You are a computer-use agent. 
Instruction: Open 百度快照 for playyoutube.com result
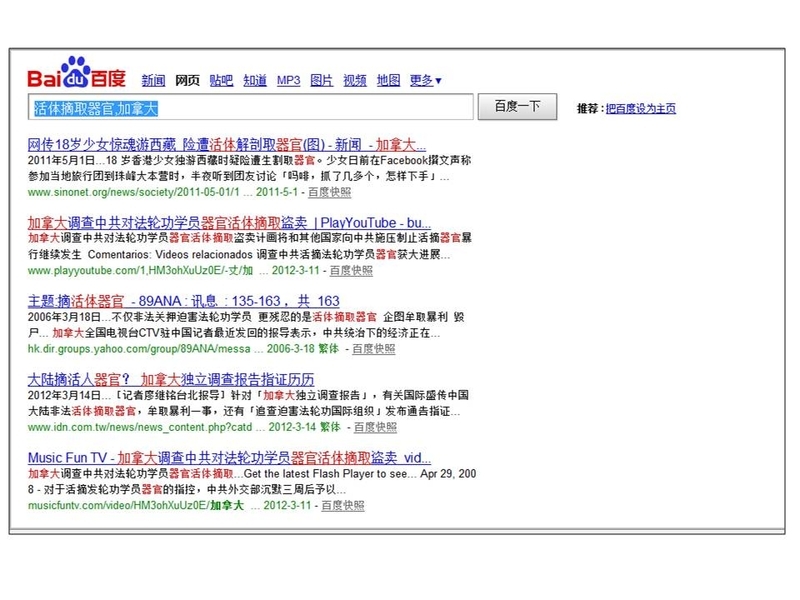(351, 270)
